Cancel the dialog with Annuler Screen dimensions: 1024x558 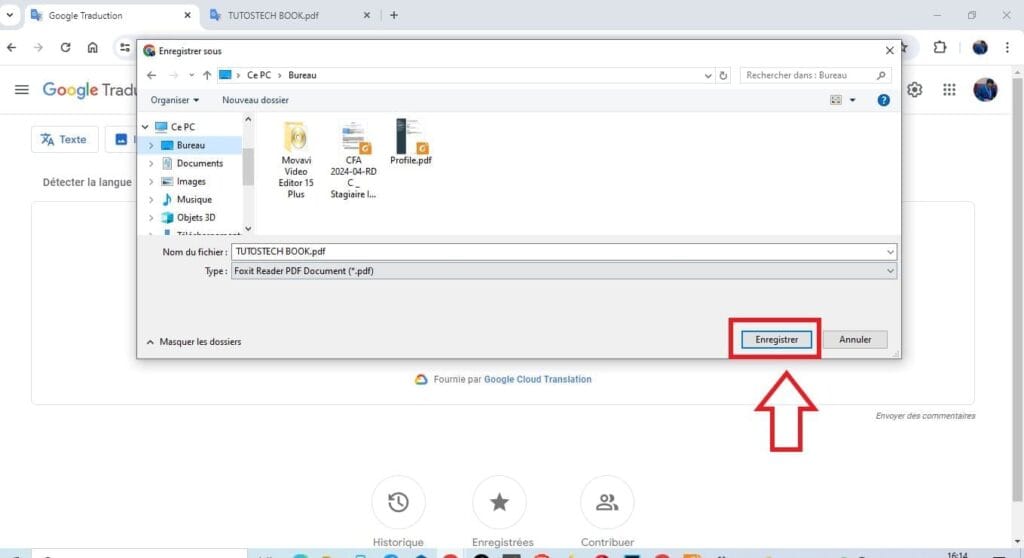tap(855, 340)
